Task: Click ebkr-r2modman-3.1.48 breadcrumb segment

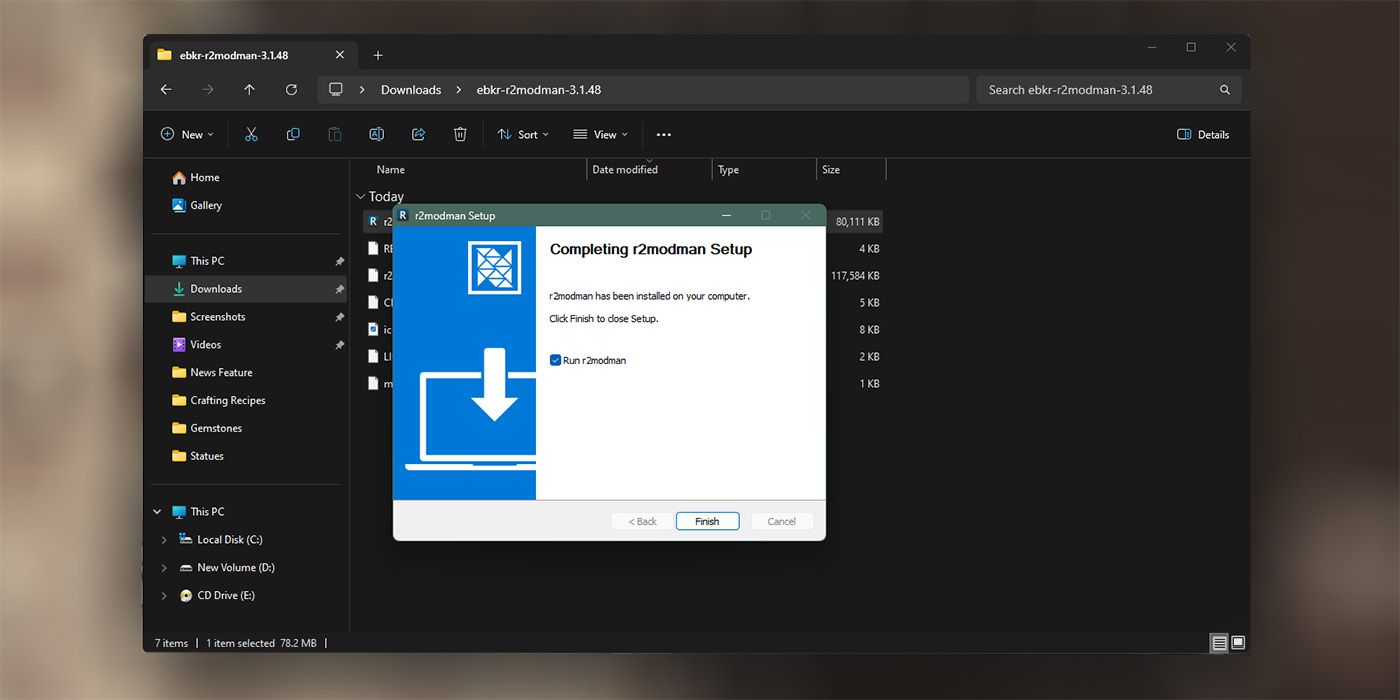Action: click(x=539, y=90)
